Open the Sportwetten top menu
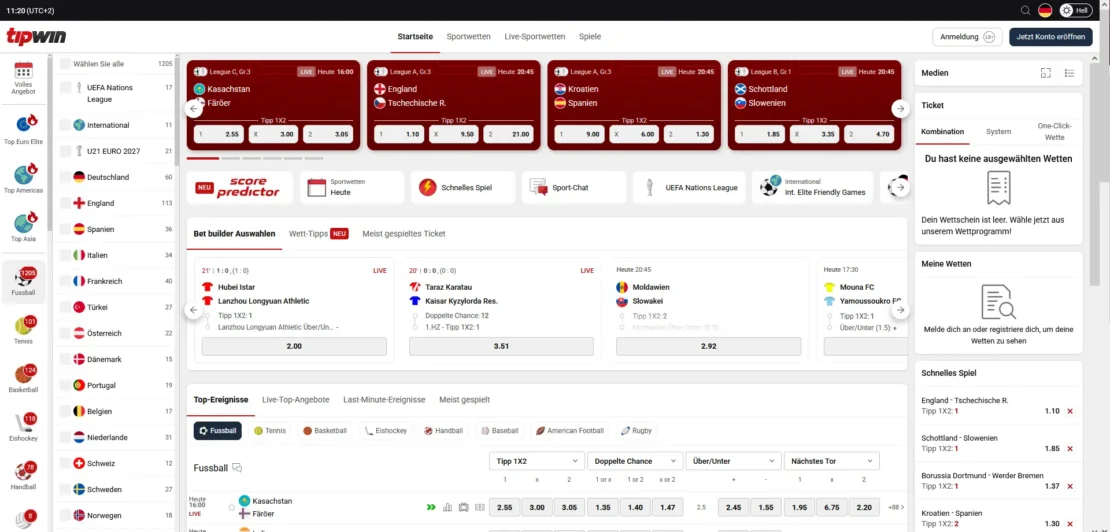This screenshot has height=532, width=1110. point(469,37)
